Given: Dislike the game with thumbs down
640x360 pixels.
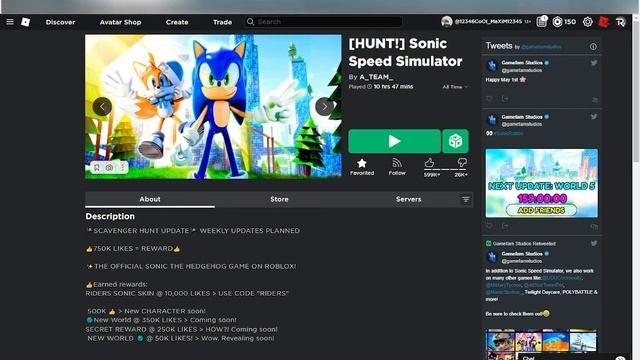Looking at the screenshot, I should click(462, 163).
